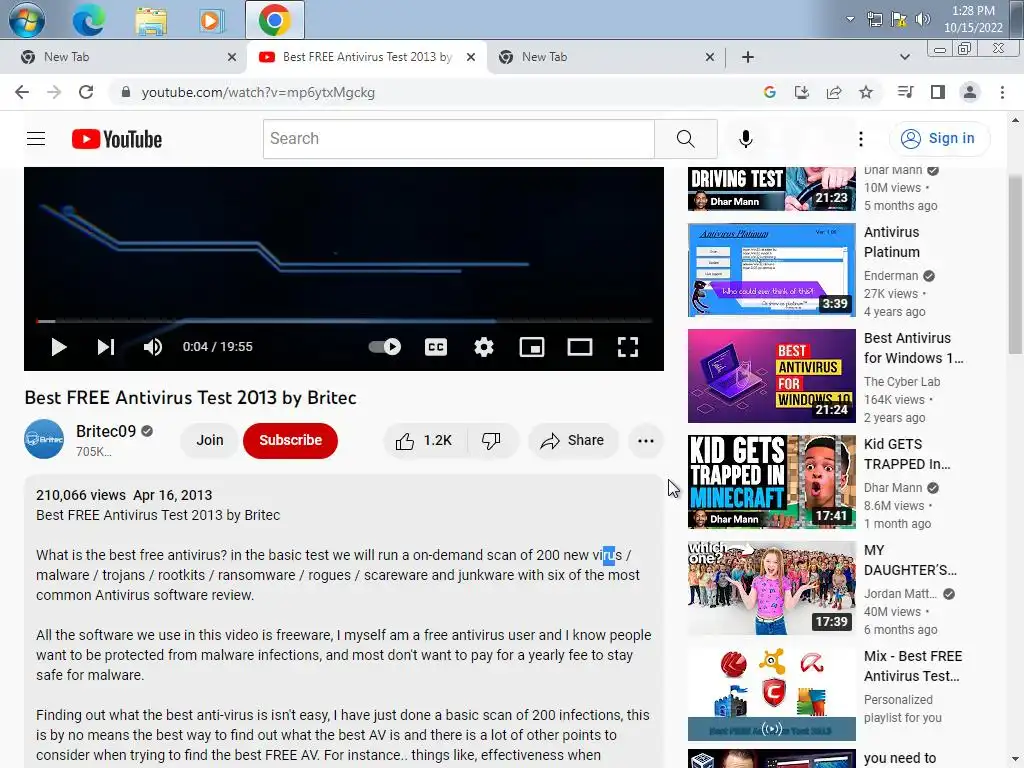The width and height of the screenshot is (1024, 768).
Task: Show Chrome side panel
Action: coord(937,92)
